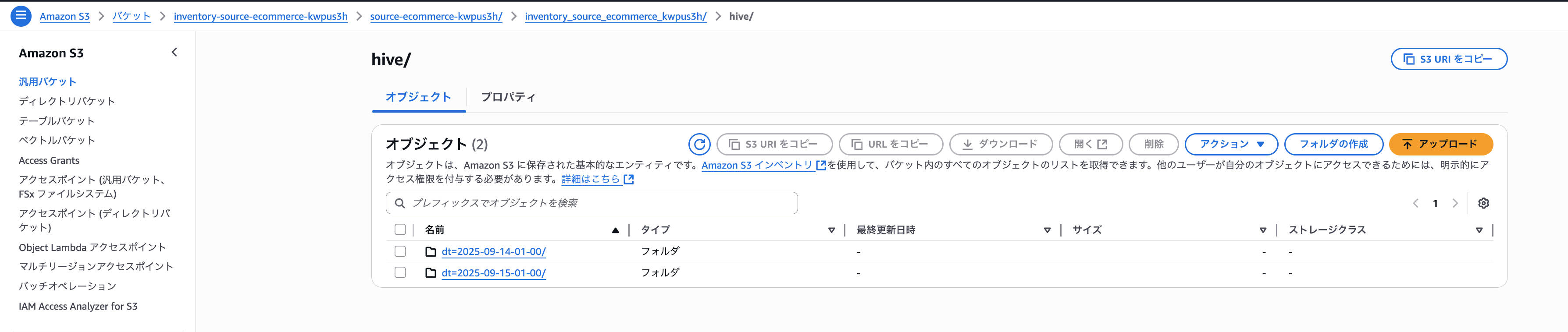
Task: Go to バケット breadcrumb link
Action: 132,16
